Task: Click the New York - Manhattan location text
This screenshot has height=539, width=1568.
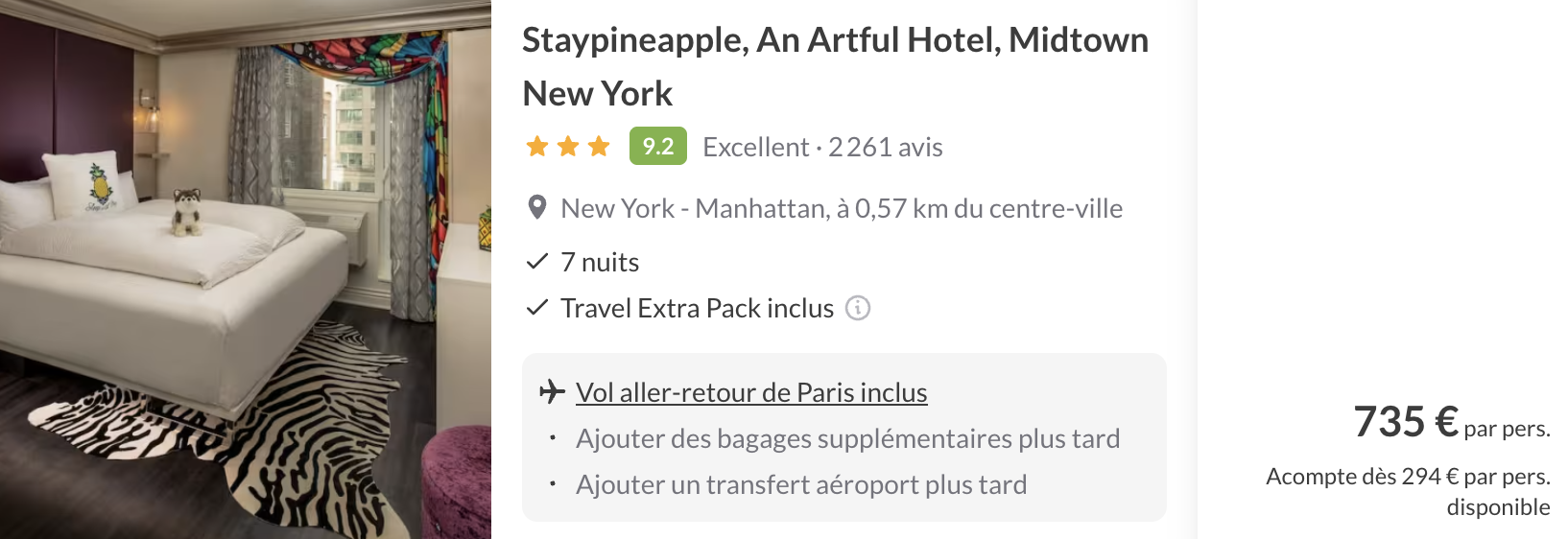Action: pos(842,208)
